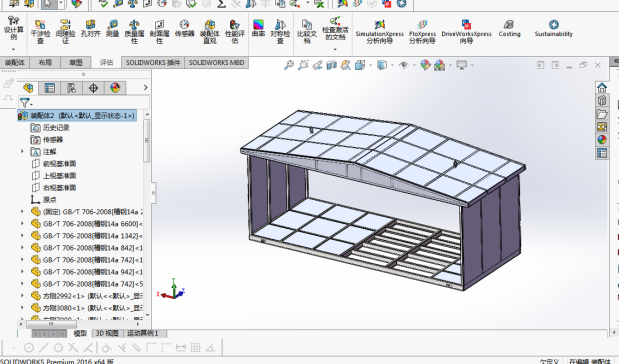
Task: Launch the 孔对齐 hole alignment check
Action: [x=90, y=28]
